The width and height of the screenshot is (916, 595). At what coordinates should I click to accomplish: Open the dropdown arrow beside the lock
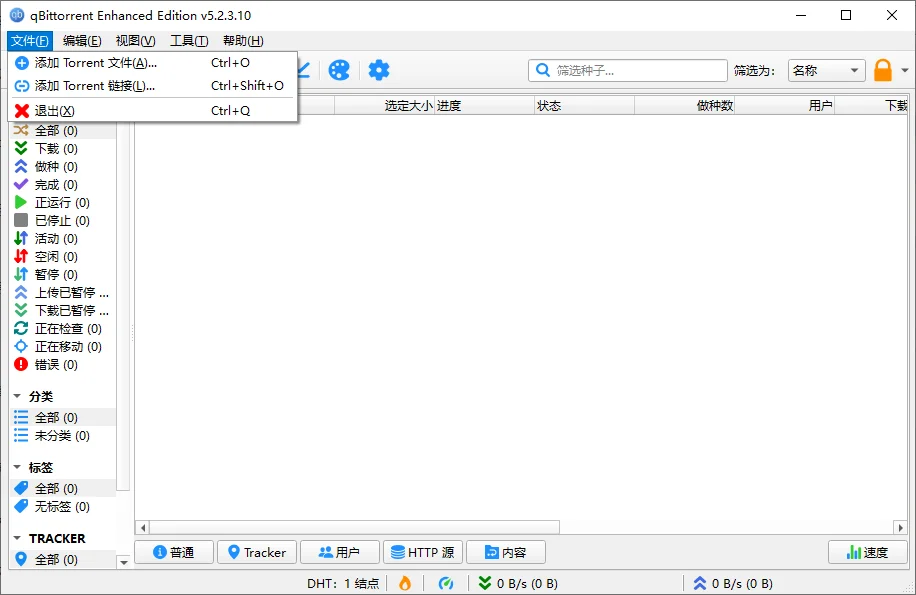905,71
